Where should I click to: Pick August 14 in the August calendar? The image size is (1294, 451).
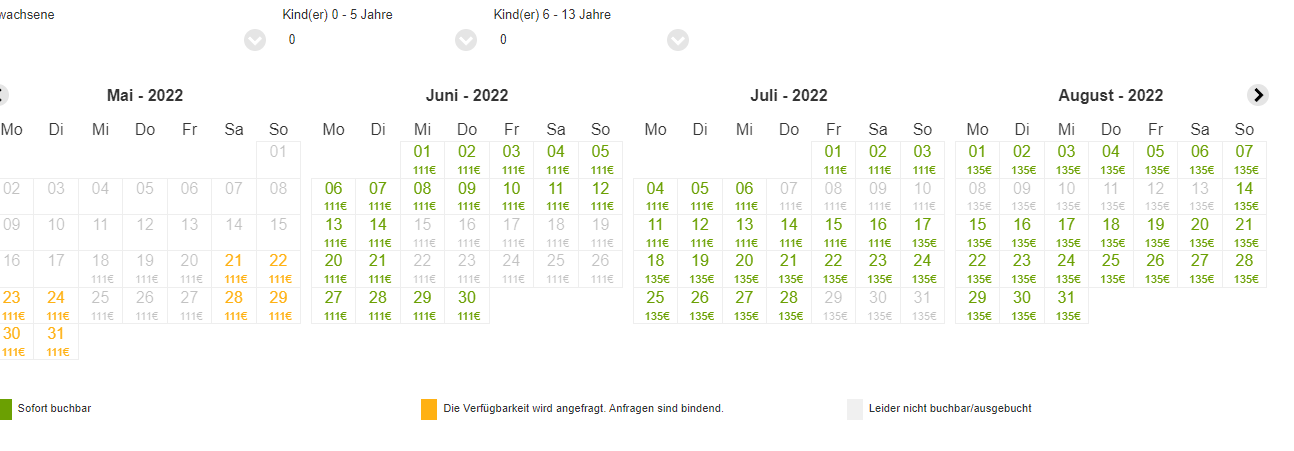(1244, 196)
